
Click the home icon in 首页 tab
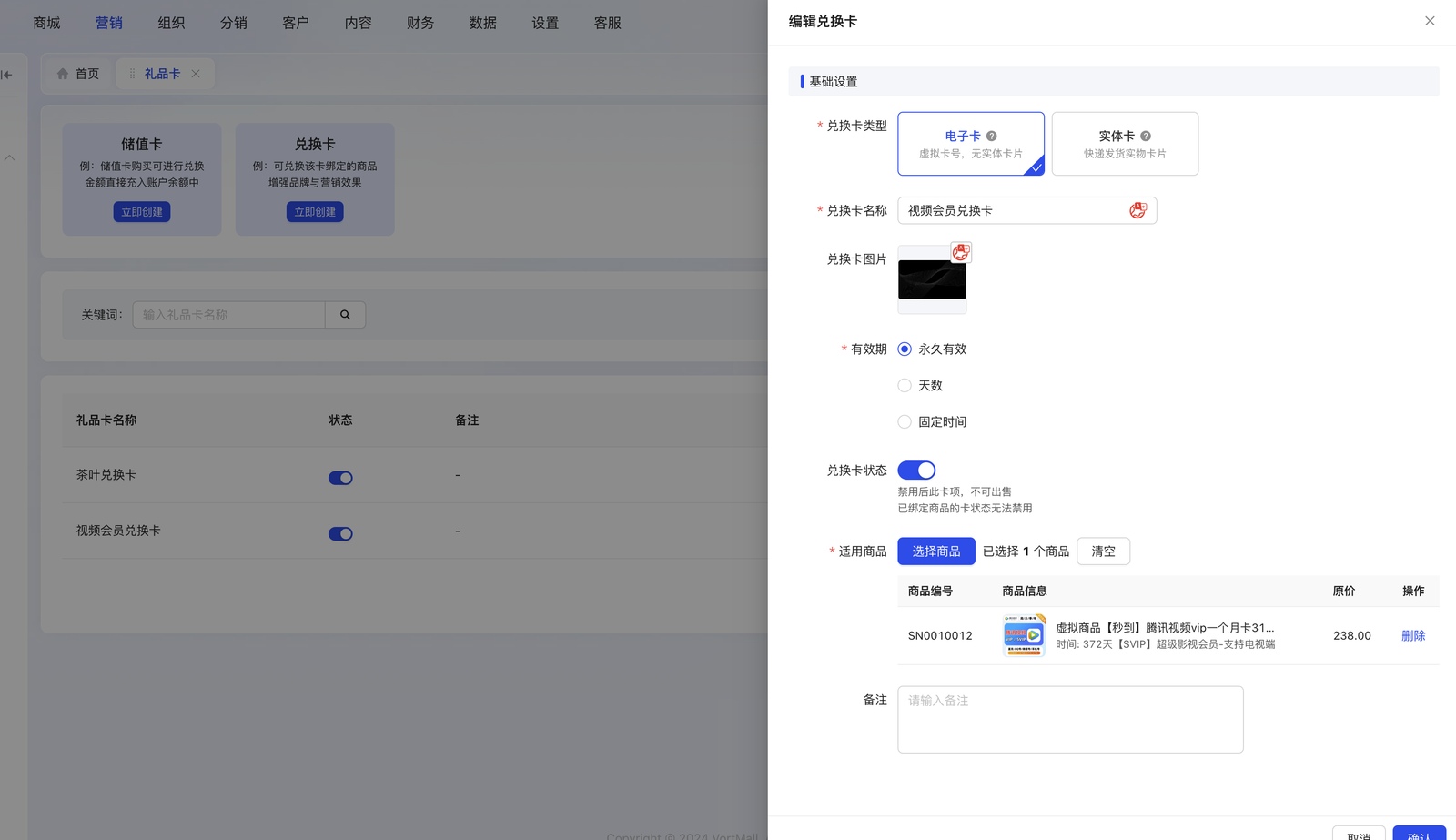[63, 74]
